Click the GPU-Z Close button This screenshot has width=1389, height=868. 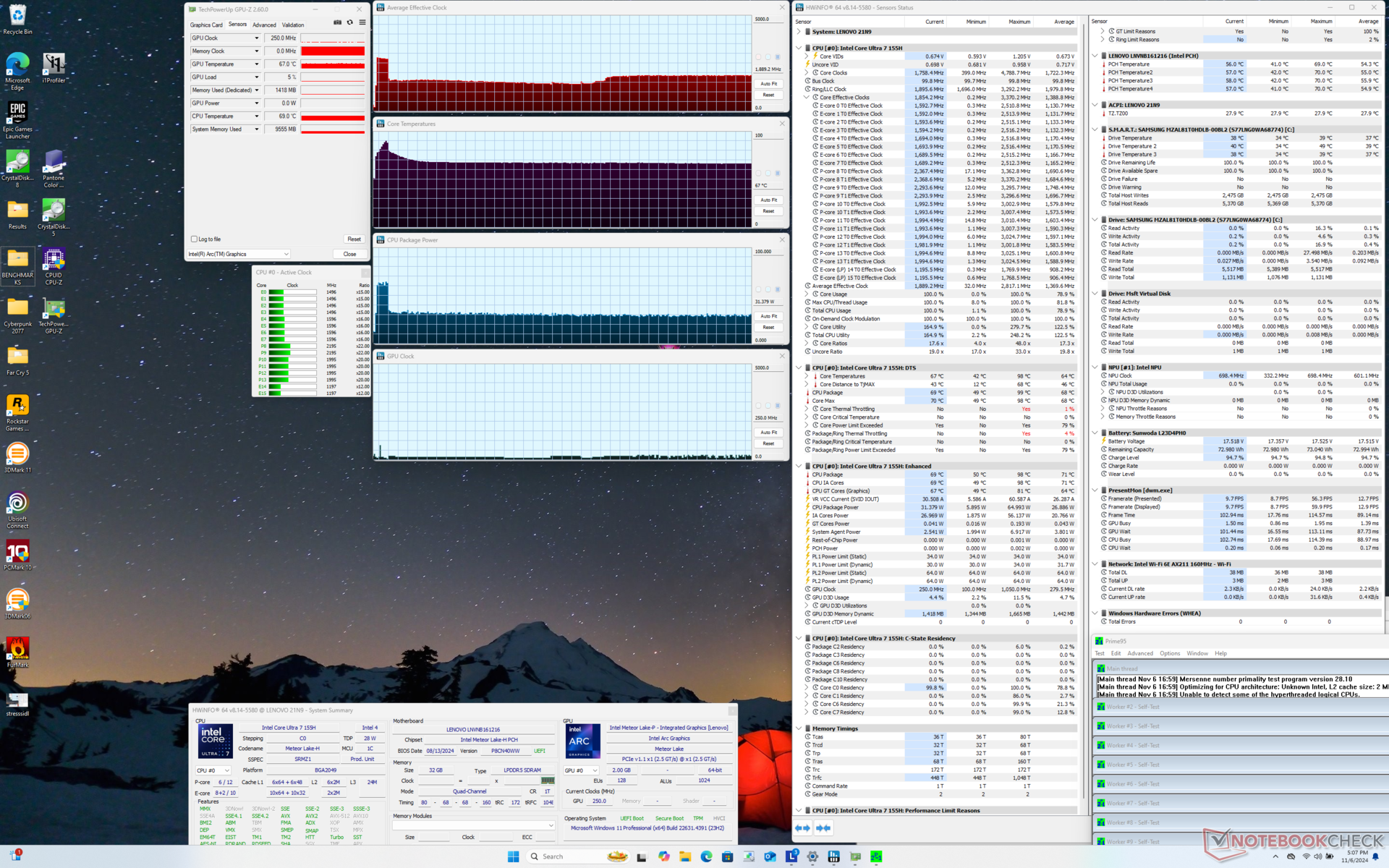(349, 254)
